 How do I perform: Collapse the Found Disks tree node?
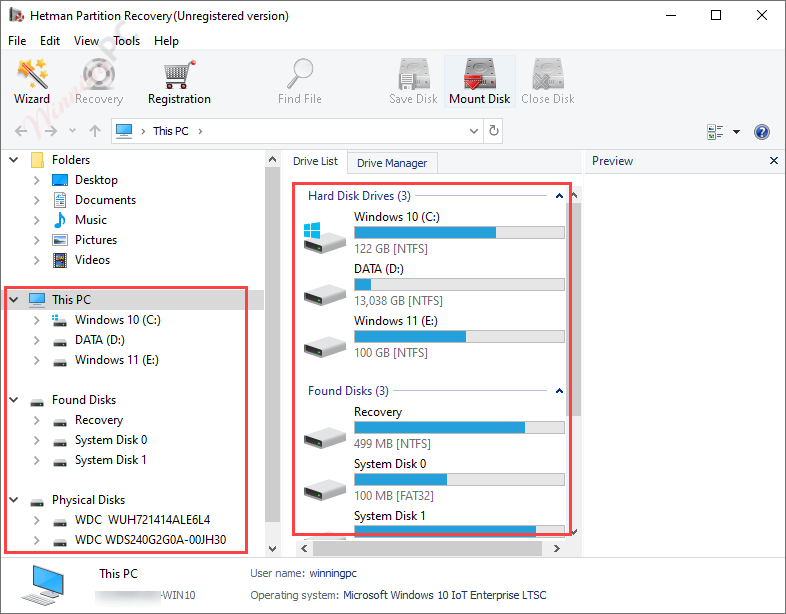14,400
